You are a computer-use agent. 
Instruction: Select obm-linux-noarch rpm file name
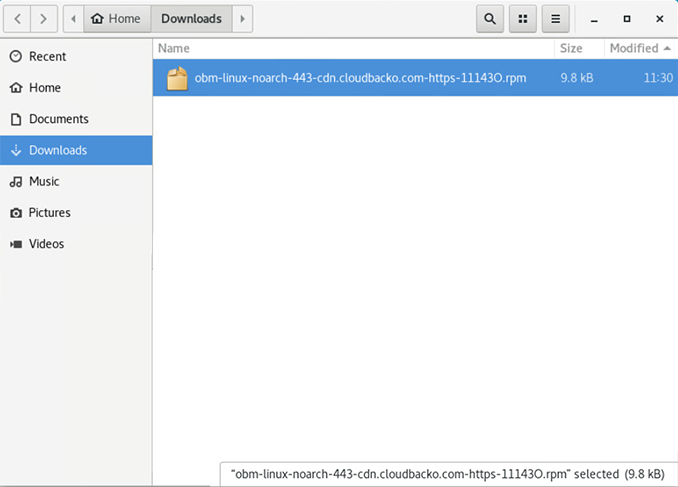360,78
